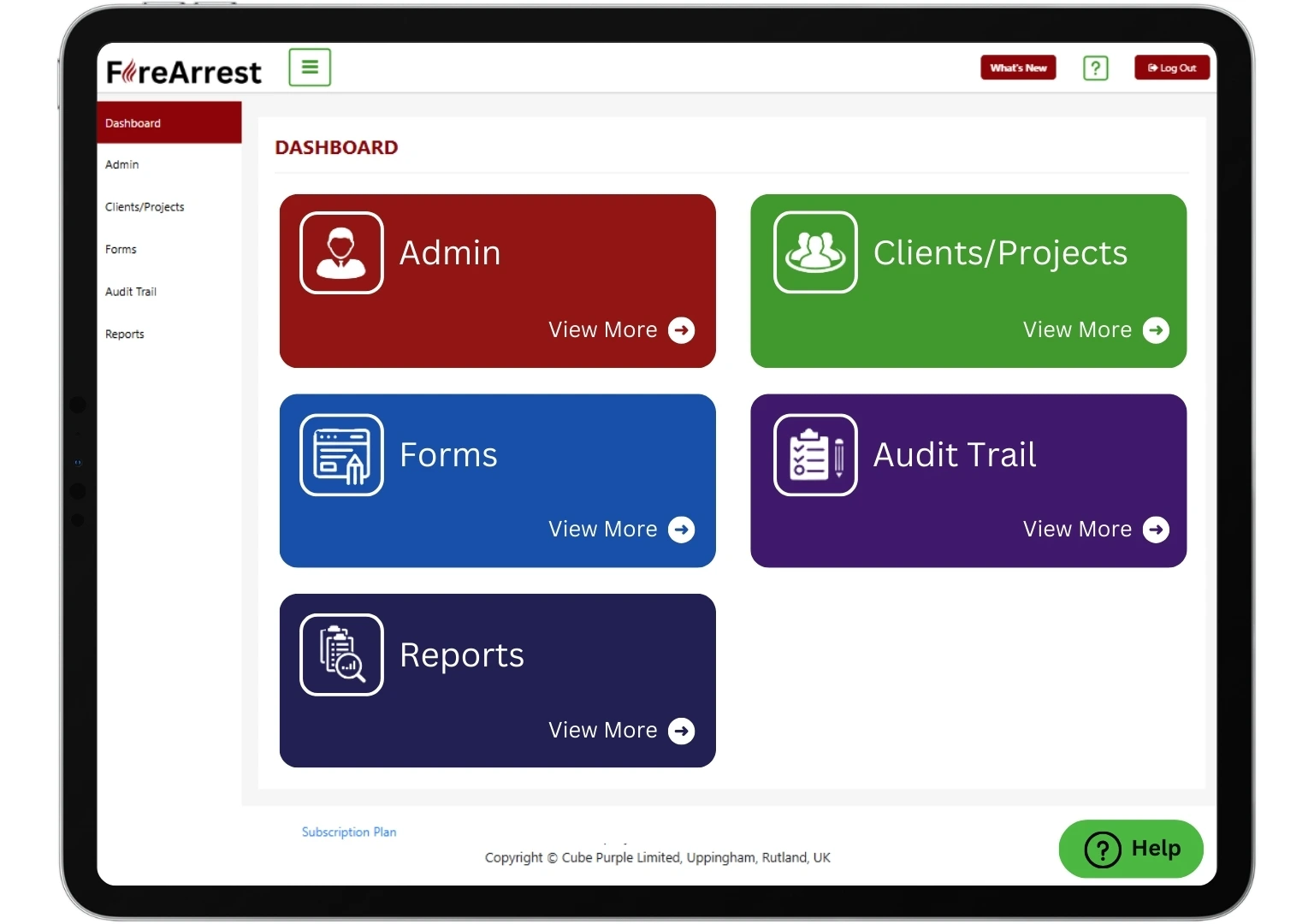The height and width of the screenshot is (924, 1314).
Task: Click the green Help button
Action: click(1131, 849)
